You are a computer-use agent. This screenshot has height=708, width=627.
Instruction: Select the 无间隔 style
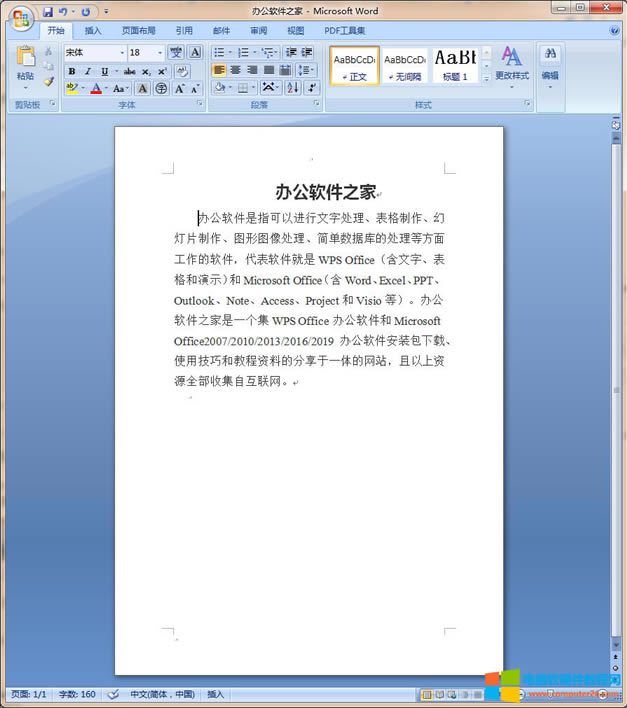405,65
